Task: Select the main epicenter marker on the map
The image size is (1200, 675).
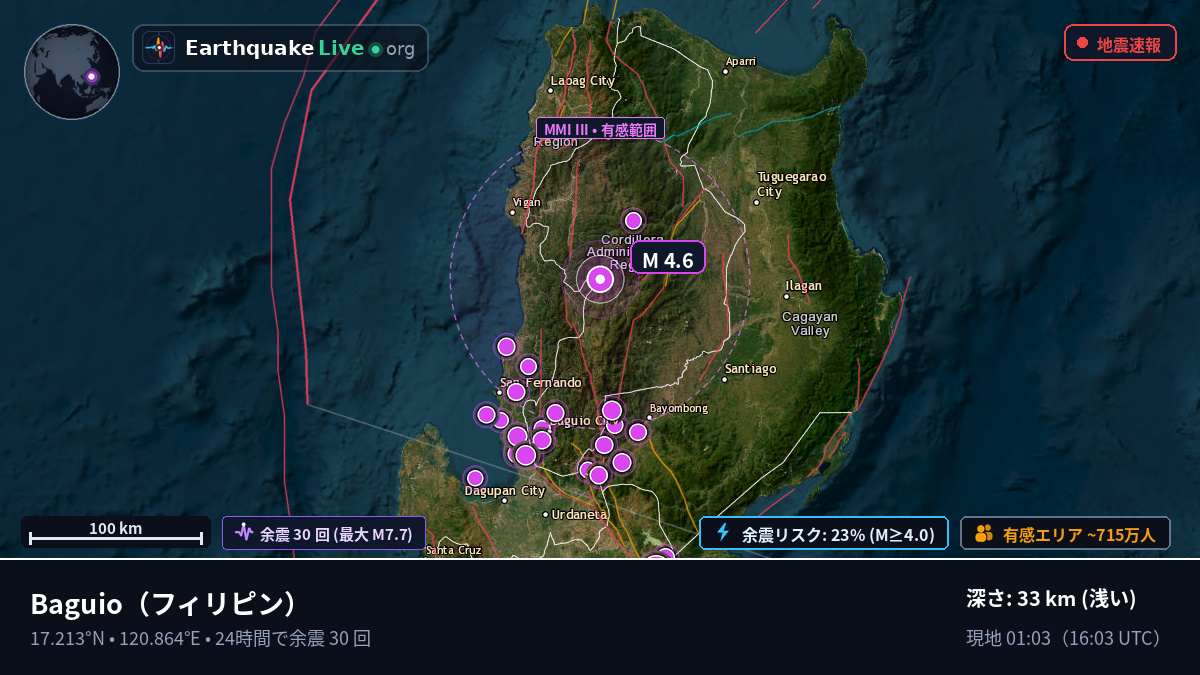Action: point(600,280)
